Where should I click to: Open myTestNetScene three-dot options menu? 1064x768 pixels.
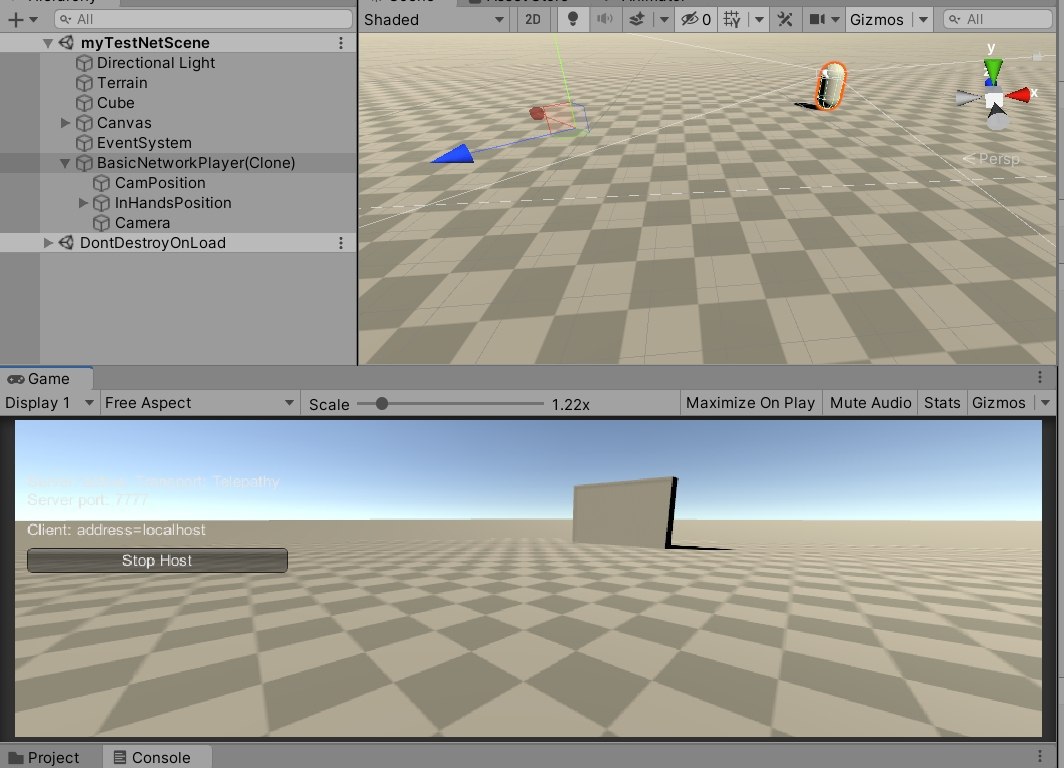(x=341, y=43)
